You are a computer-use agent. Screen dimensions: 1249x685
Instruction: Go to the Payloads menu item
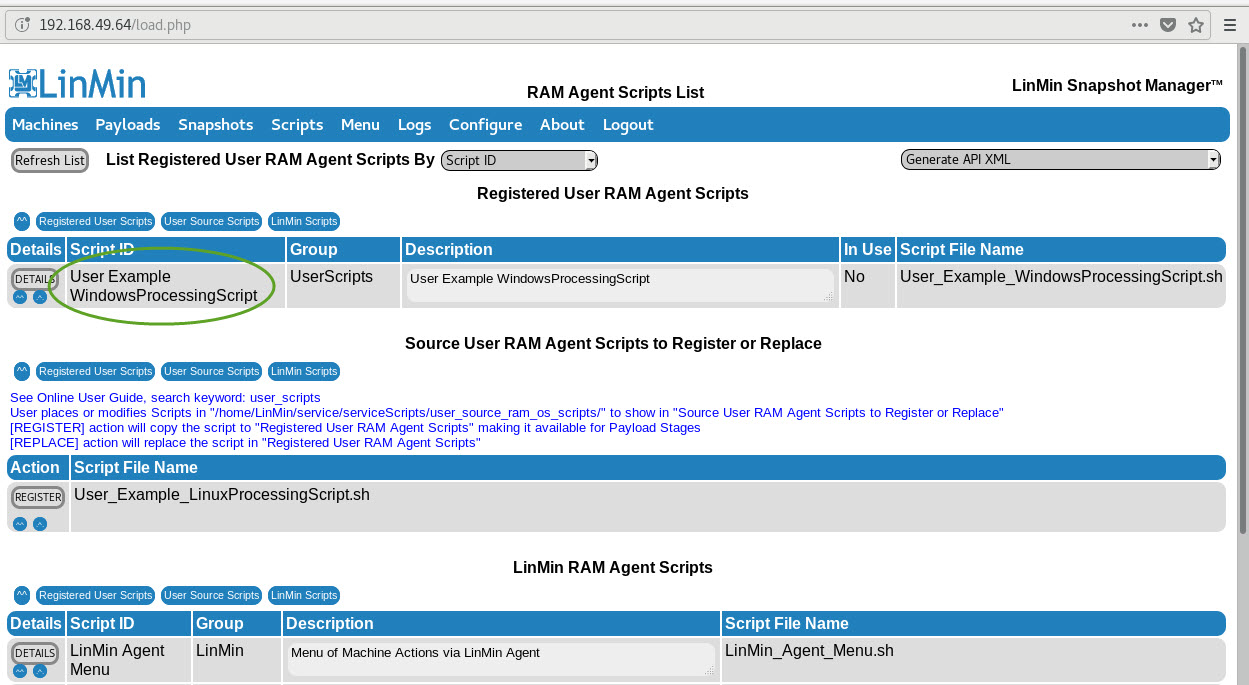[128, 125]
